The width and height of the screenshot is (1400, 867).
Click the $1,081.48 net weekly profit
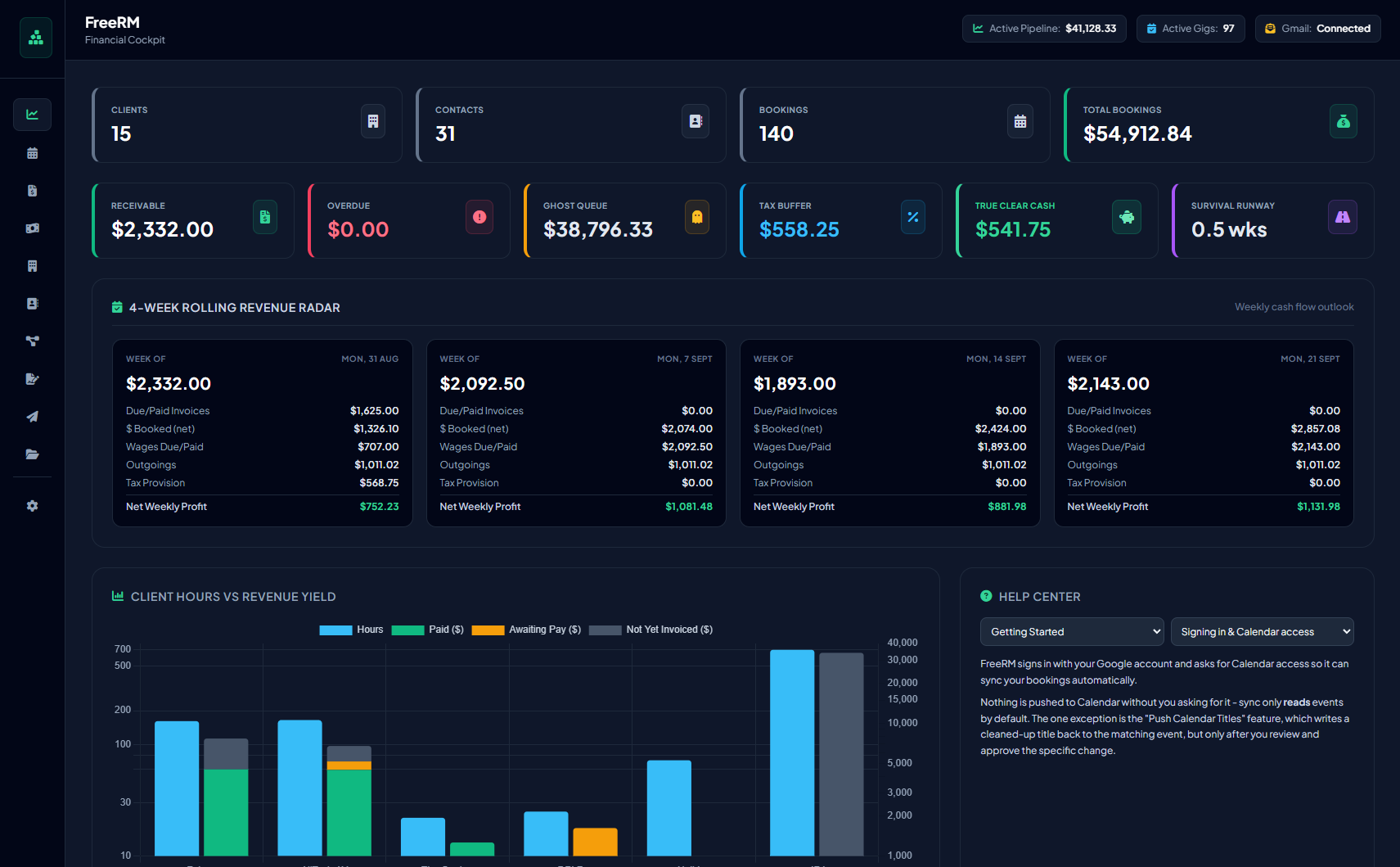pyautogui.click(x=689, y=507)
